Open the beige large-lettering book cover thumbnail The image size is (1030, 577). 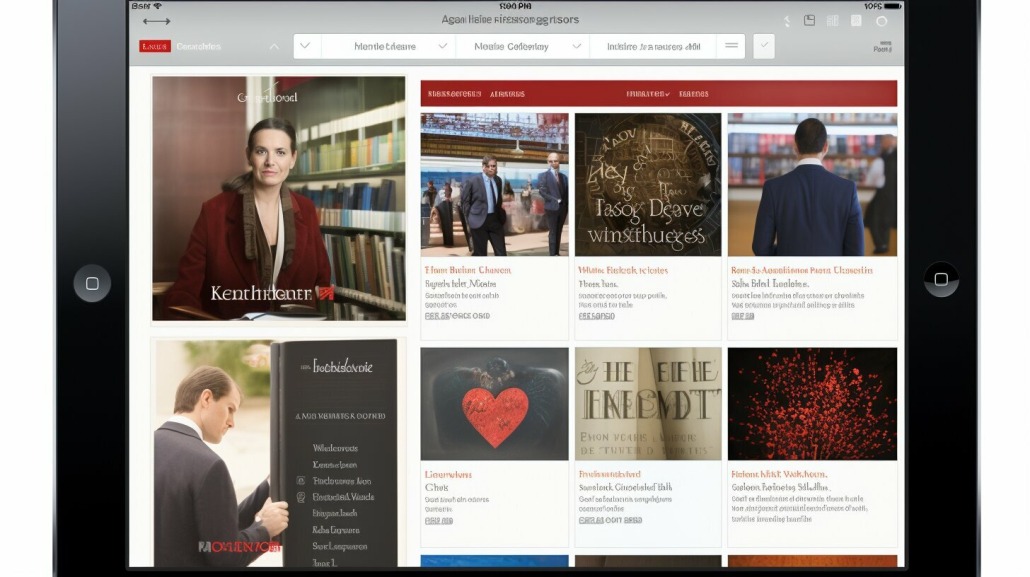point(648,404)
